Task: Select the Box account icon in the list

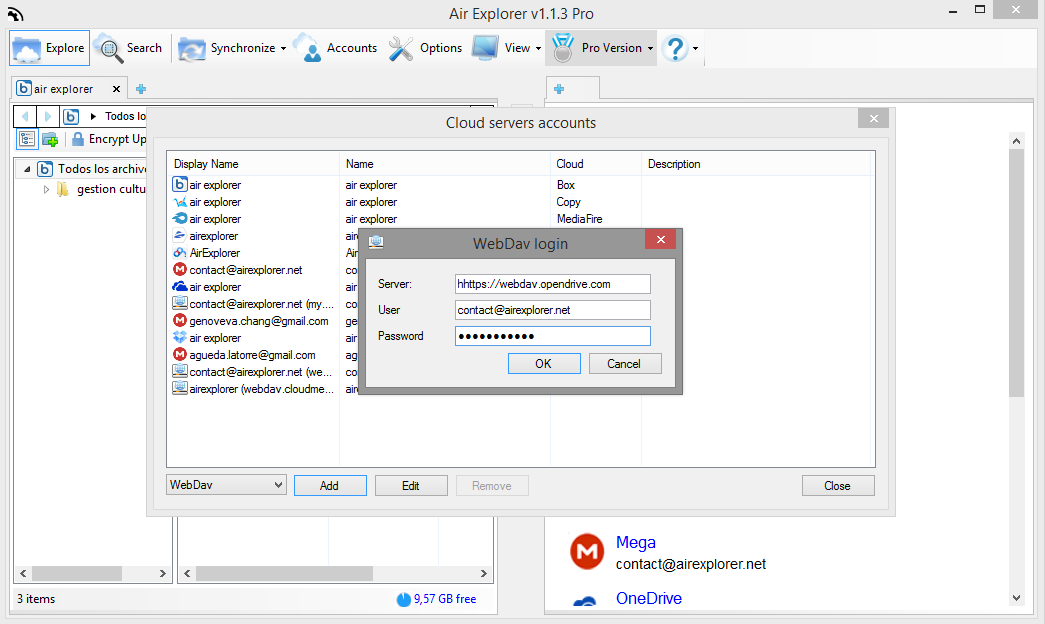Action: (x=180, y=184)
